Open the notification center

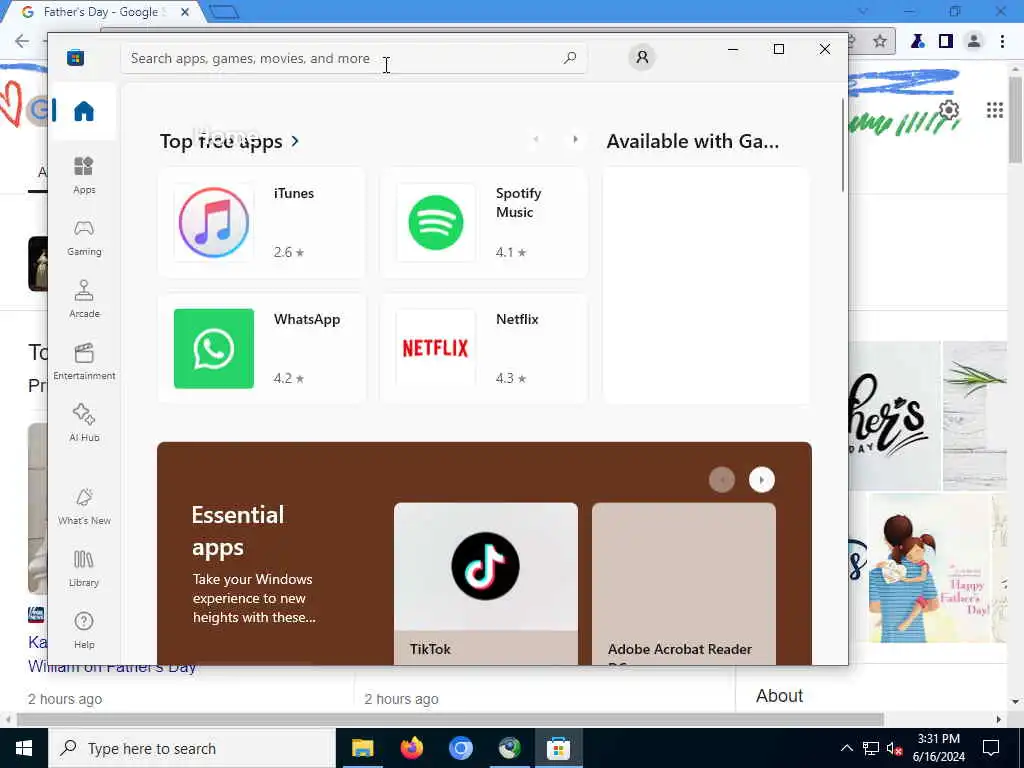(991, 748)
